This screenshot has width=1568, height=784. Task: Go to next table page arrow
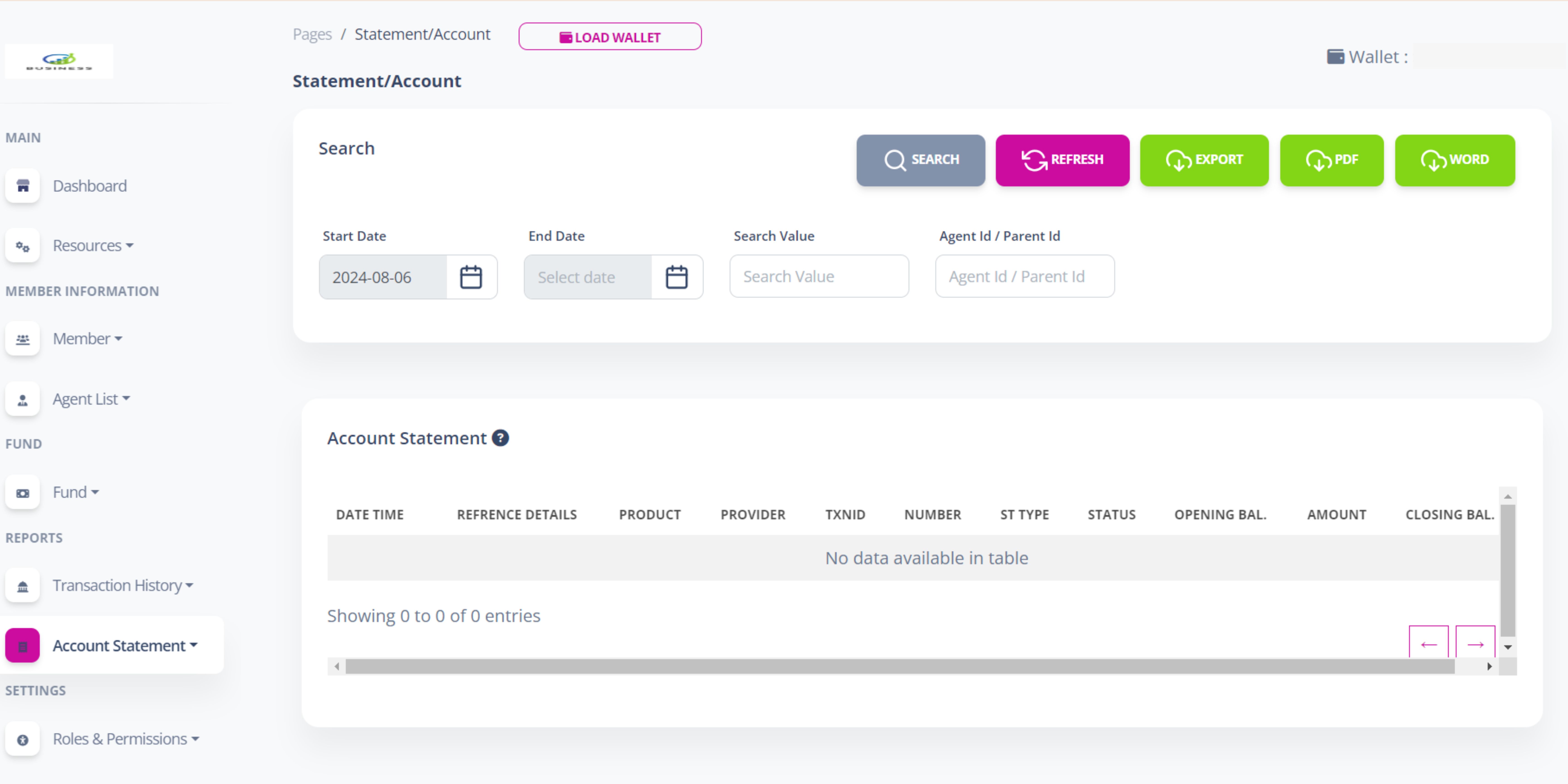1475,643
